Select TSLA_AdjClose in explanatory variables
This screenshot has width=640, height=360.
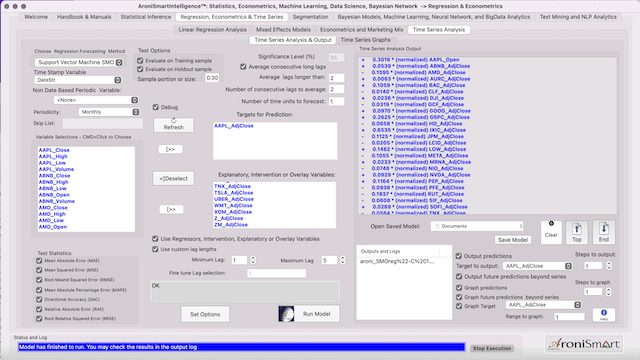coord(234,193)
